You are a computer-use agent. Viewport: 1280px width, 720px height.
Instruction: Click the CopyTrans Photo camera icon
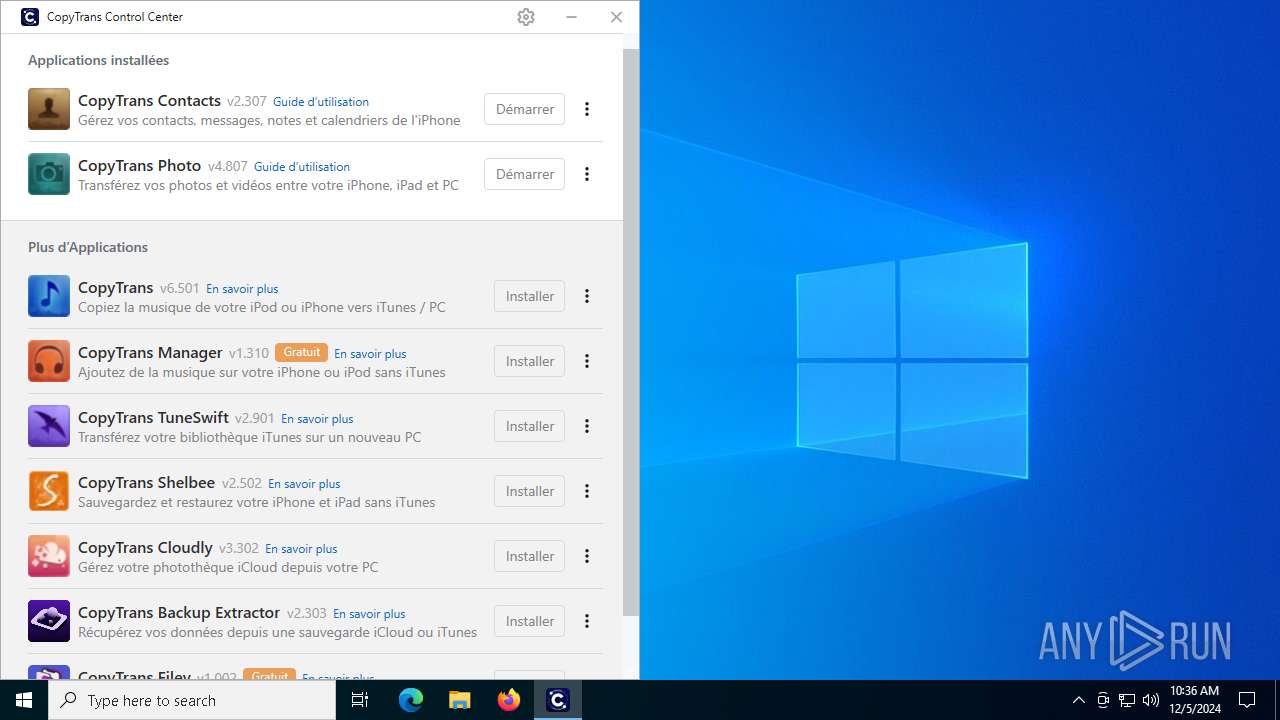pyautogui.click(x=49, y=174)
